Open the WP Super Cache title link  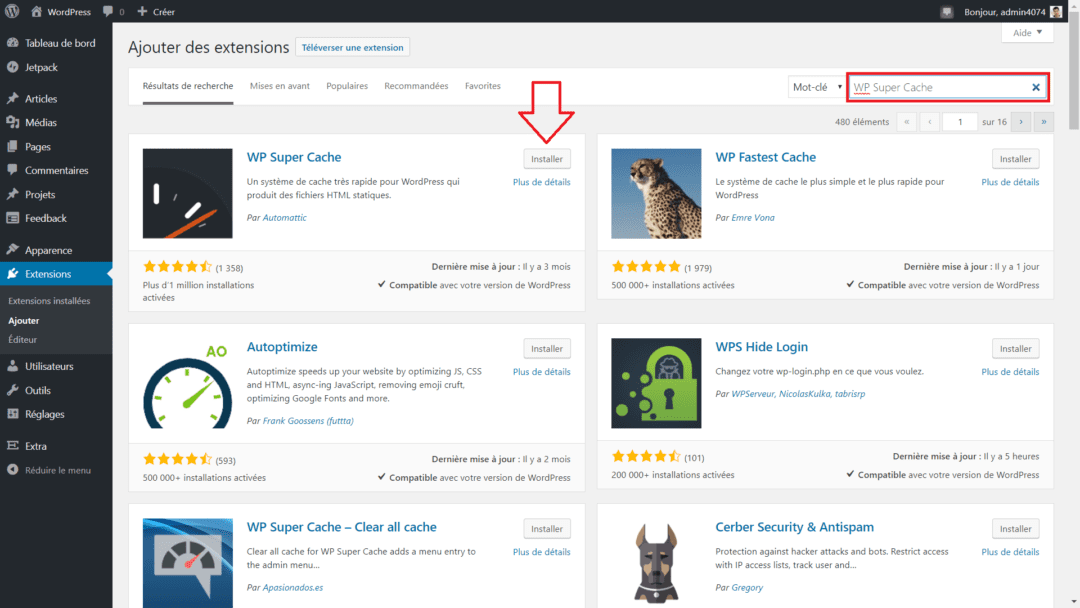coord(294,157)
